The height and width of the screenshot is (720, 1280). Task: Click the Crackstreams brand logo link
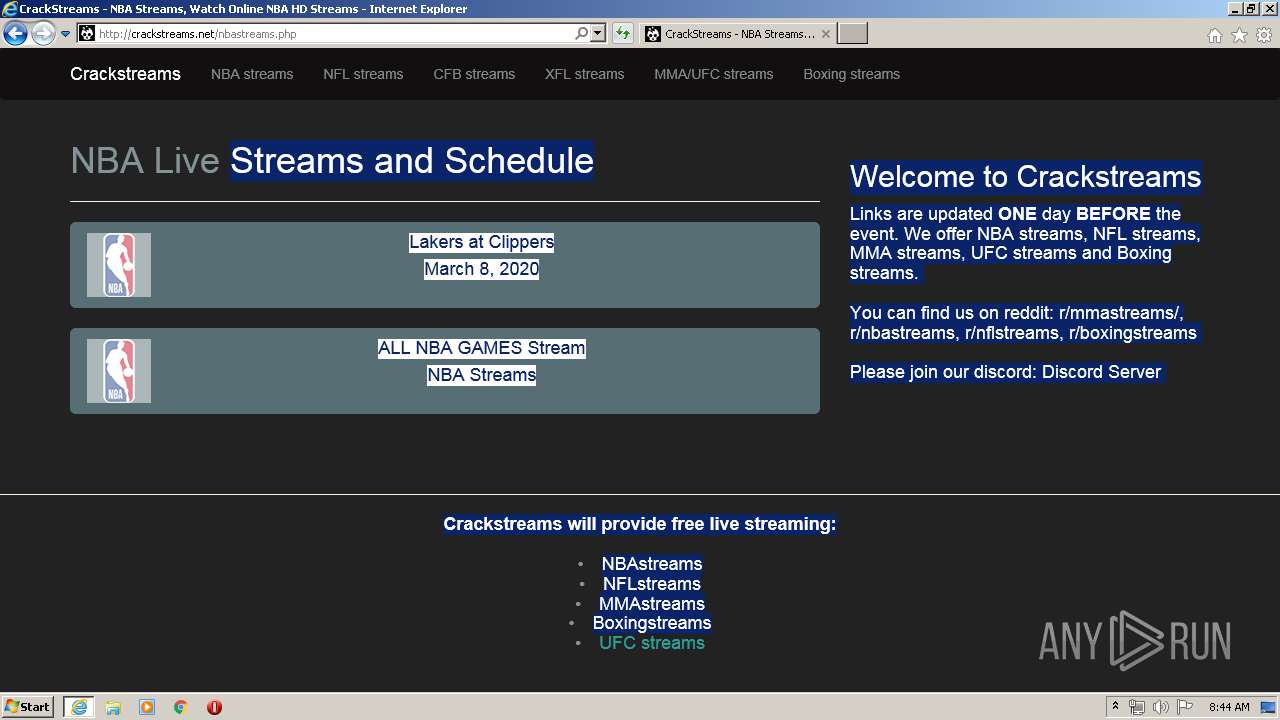125,74
